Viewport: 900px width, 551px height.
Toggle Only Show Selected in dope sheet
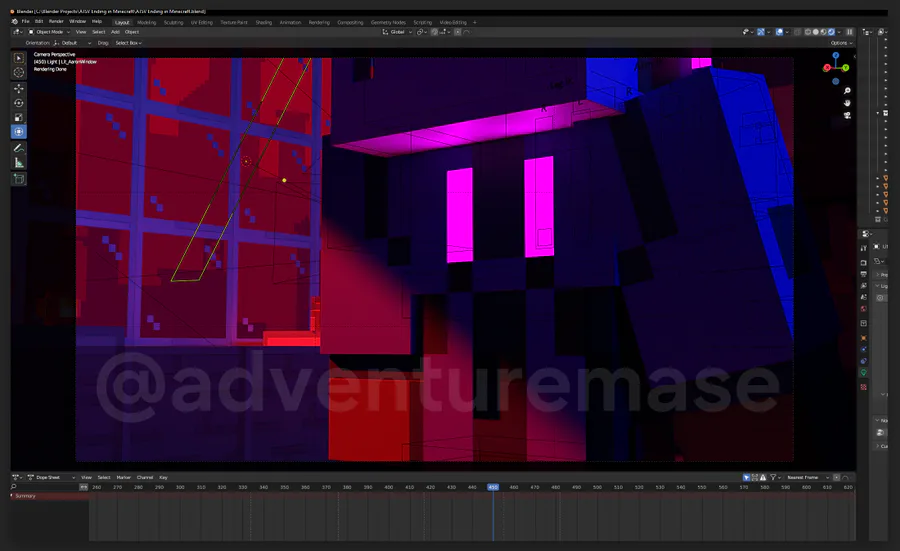pyautogui.click(x=746, y=478)
